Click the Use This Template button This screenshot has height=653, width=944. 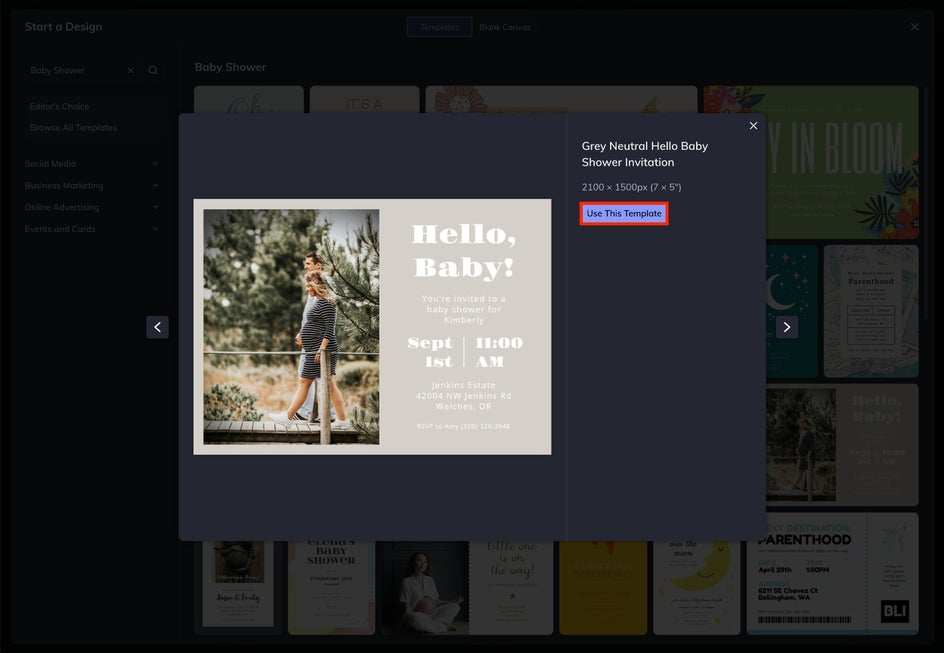pos(624,214)
